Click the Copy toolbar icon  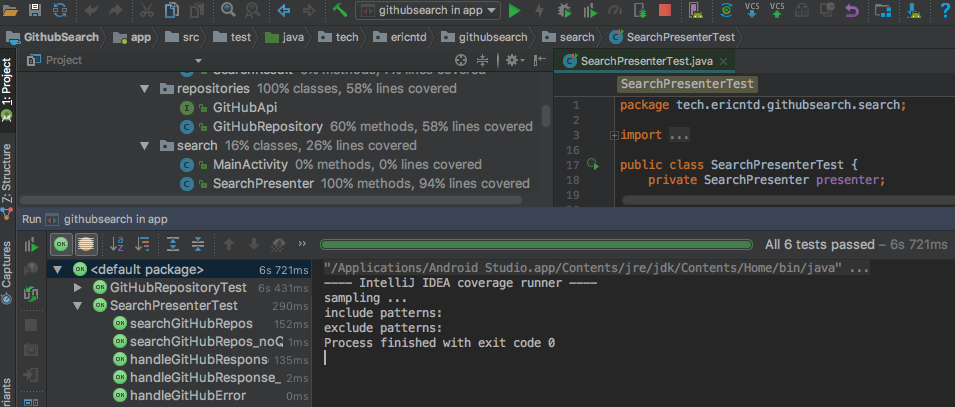pos(172,10)
